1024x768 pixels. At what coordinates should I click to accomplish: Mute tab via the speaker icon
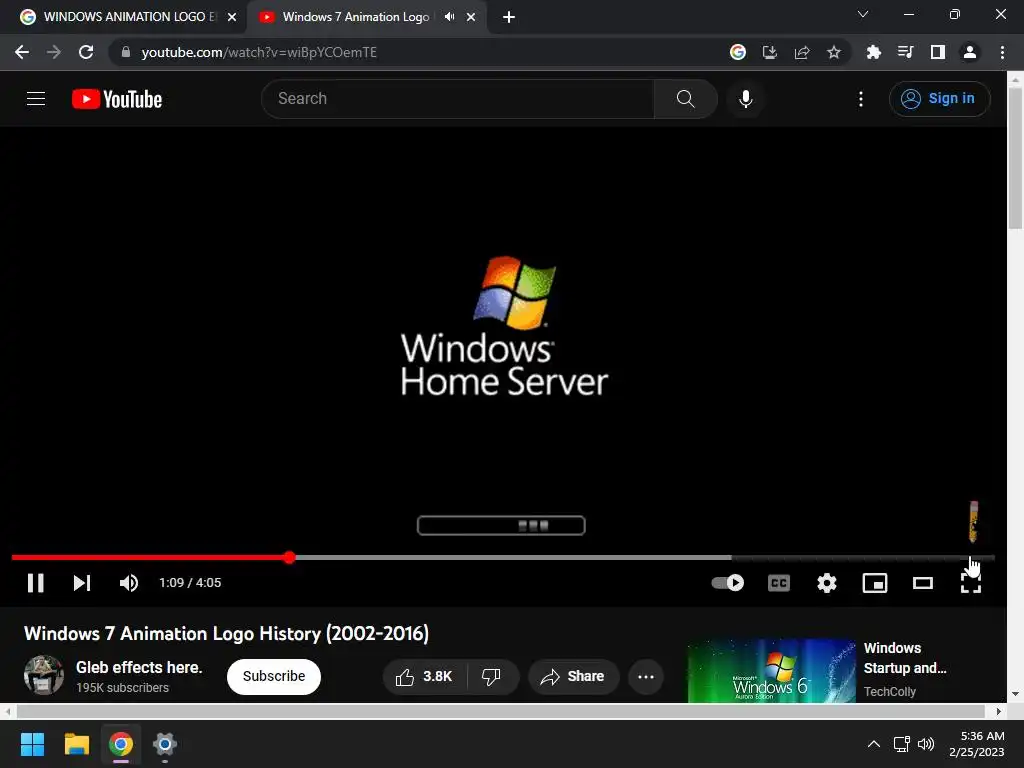click(x=449, y=17)
